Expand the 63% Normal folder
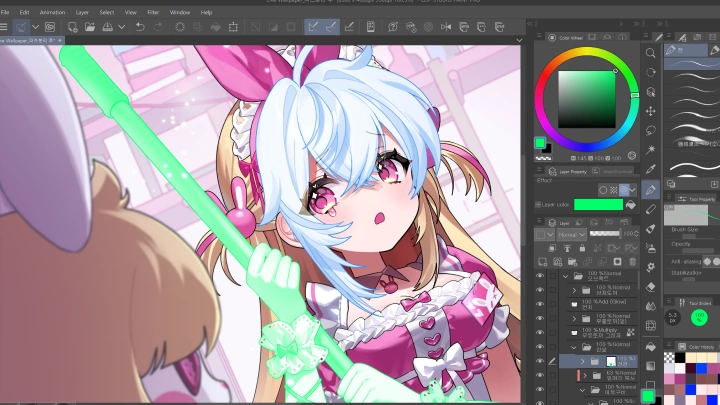The width and height of the screenshot is (720, 405). point(585,376)
